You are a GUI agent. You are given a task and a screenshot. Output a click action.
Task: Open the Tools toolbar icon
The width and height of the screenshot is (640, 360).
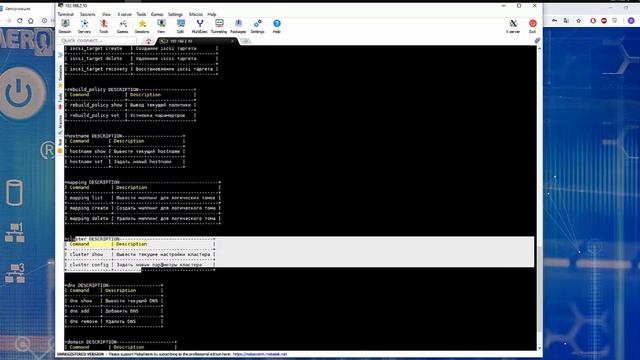(x=104, y=26)
